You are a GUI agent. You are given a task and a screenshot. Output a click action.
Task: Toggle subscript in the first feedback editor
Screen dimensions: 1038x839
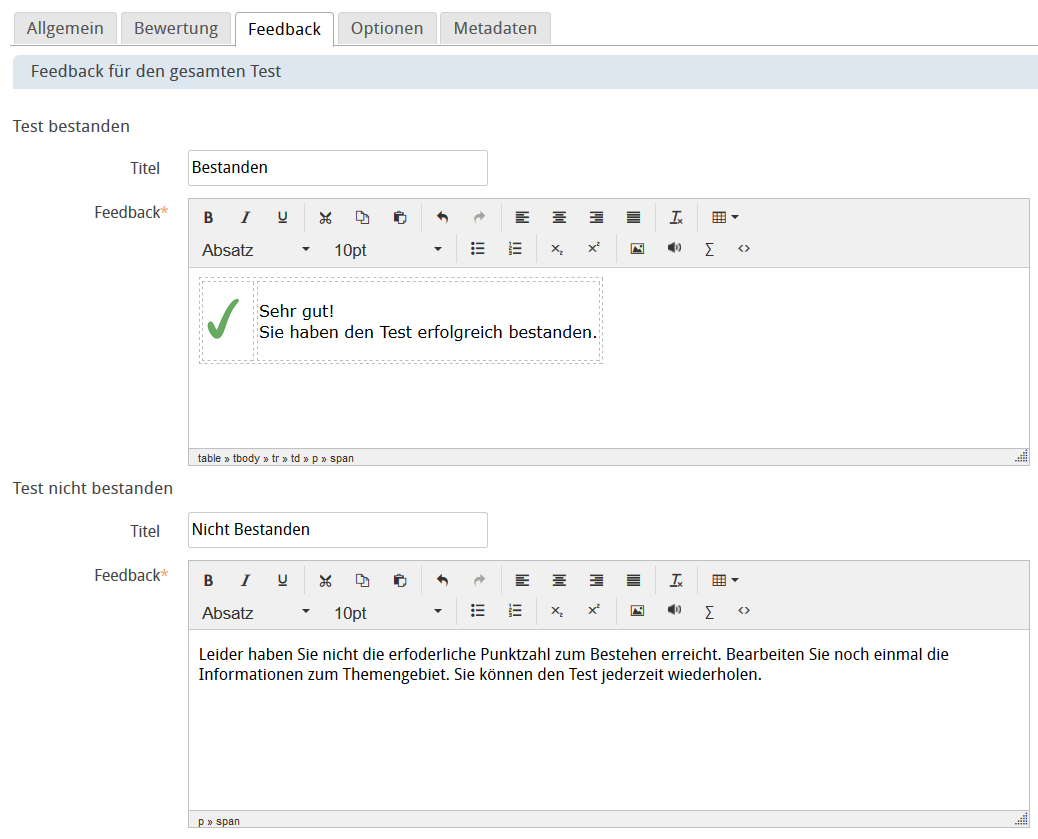557,249
